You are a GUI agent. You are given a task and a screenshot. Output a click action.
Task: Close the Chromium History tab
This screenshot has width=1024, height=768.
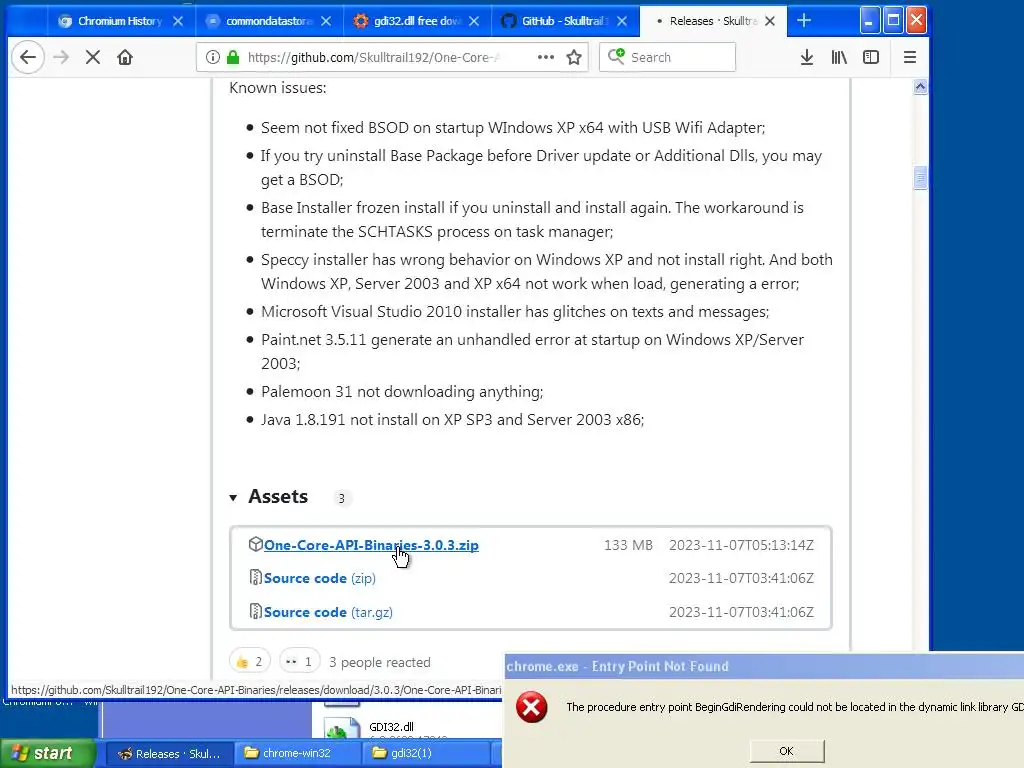pyautogui.click(x=178, y=22)
